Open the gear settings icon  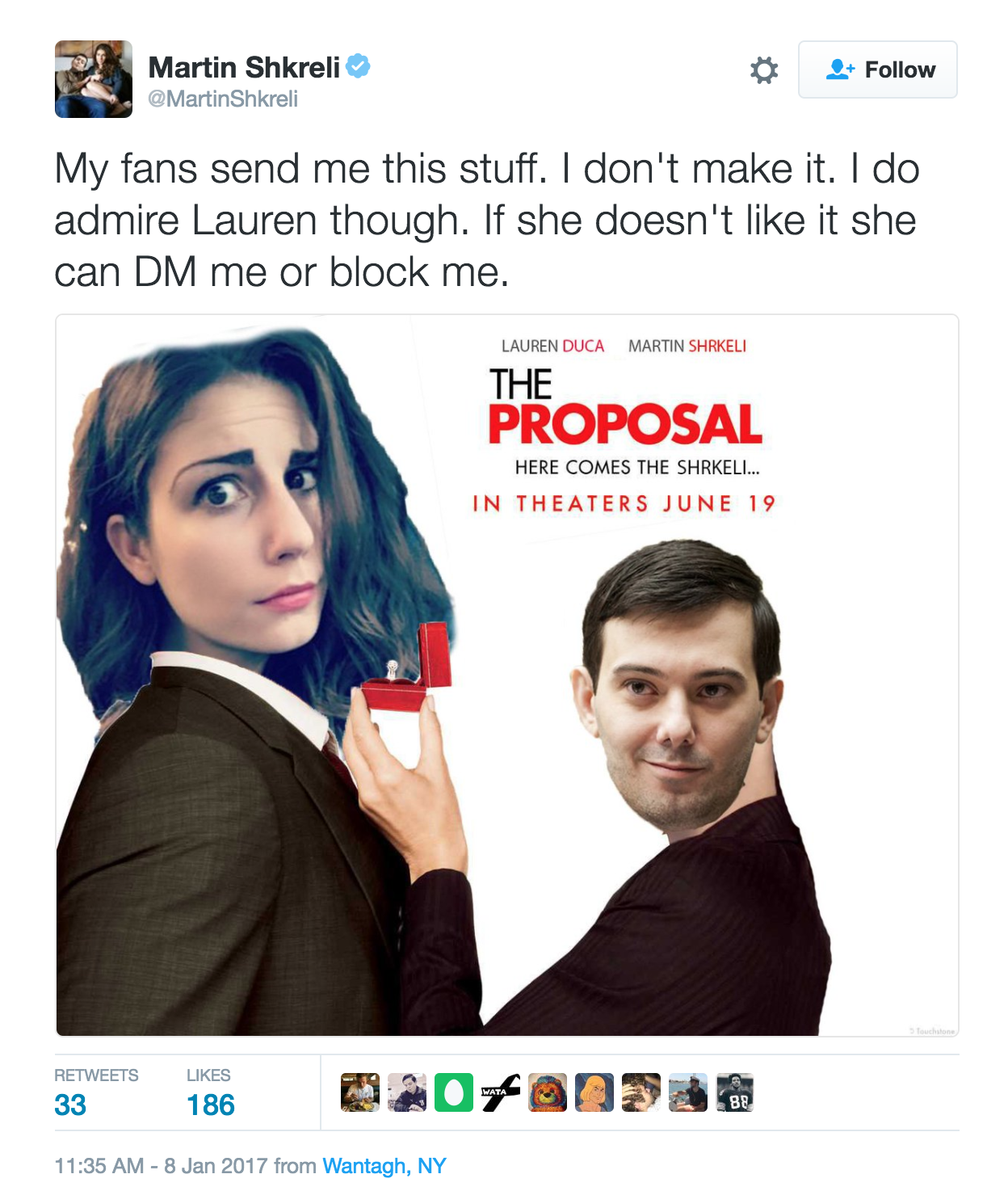coord(763,70)
